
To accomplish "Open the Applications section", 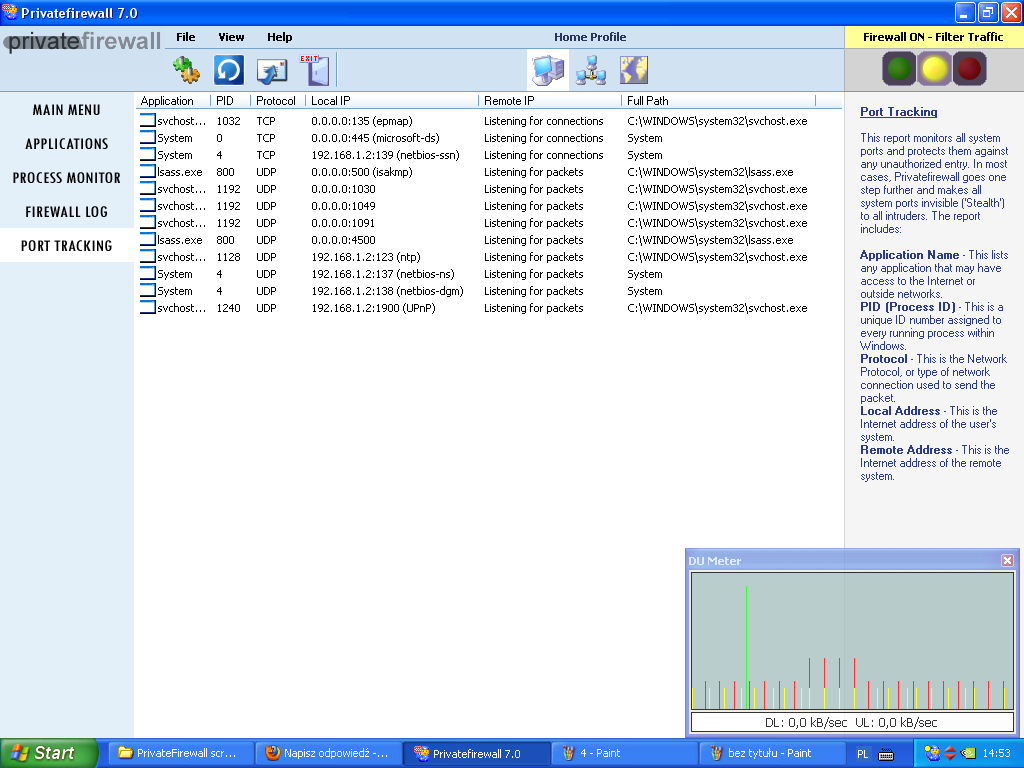I will (x=67, y=144).
